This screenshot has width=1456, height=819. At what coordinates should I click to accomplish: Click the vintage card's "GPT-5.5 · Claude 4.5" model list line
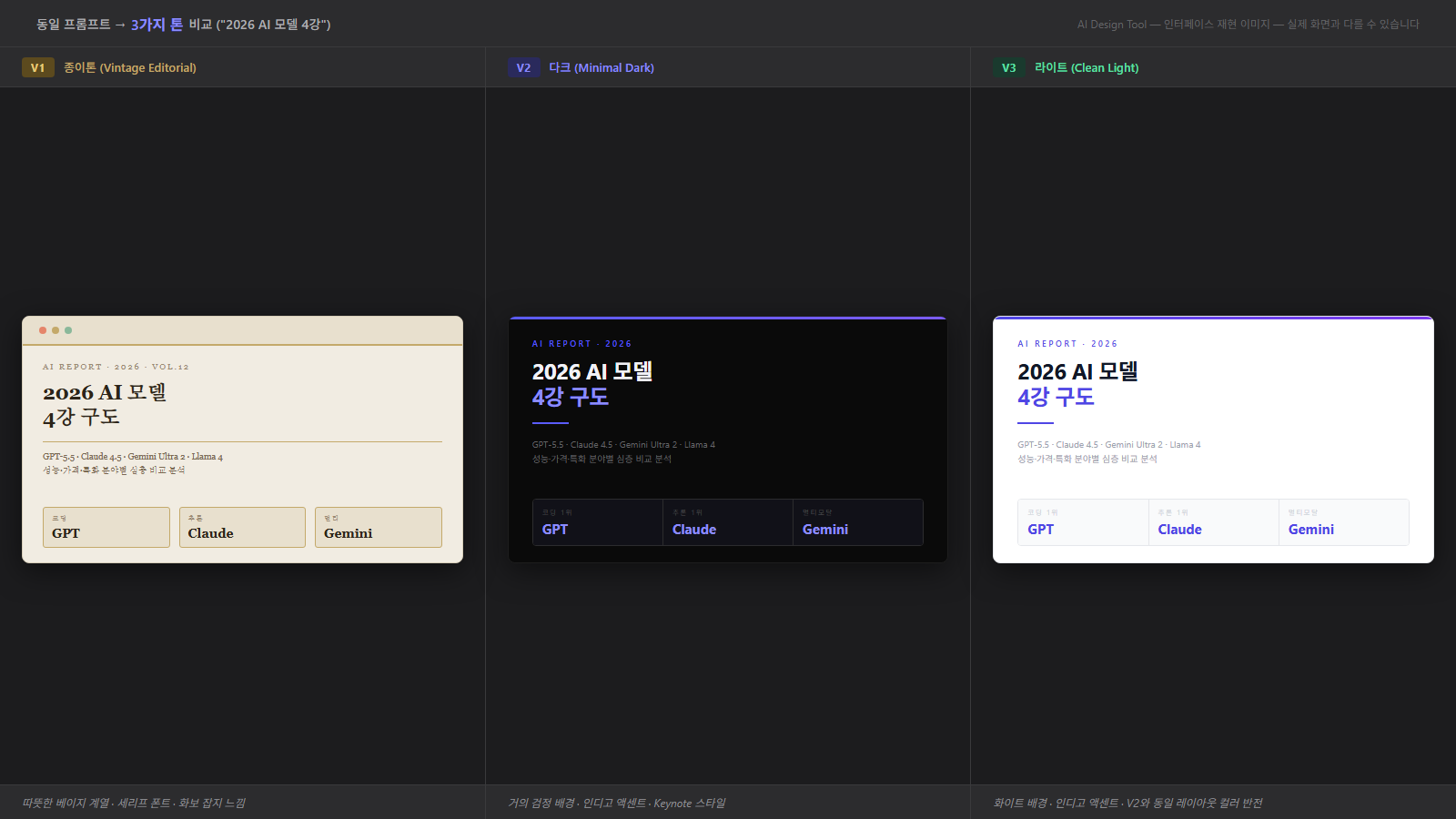point(133,457)
